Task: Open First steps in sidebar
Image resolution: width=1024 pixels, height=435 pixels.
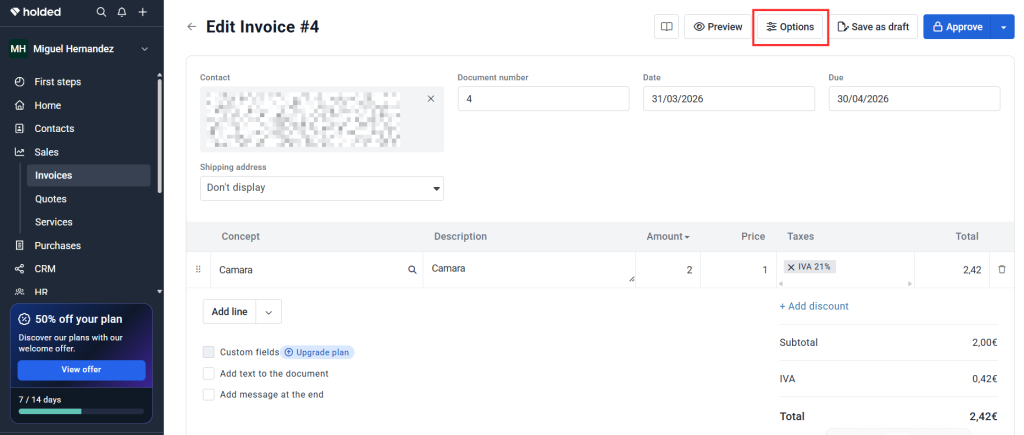Action: click(x=58, y=82)
